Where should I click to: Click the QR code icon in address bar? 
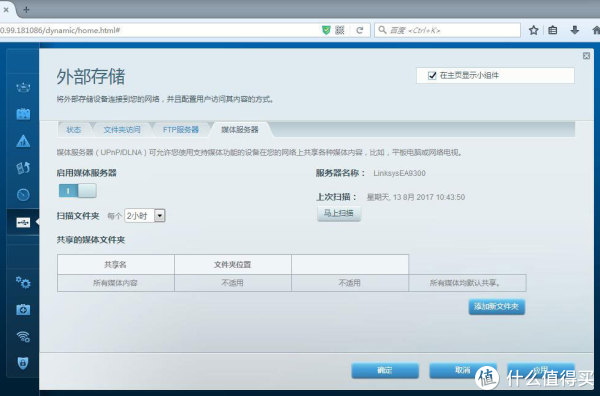(x=340, y=30)
